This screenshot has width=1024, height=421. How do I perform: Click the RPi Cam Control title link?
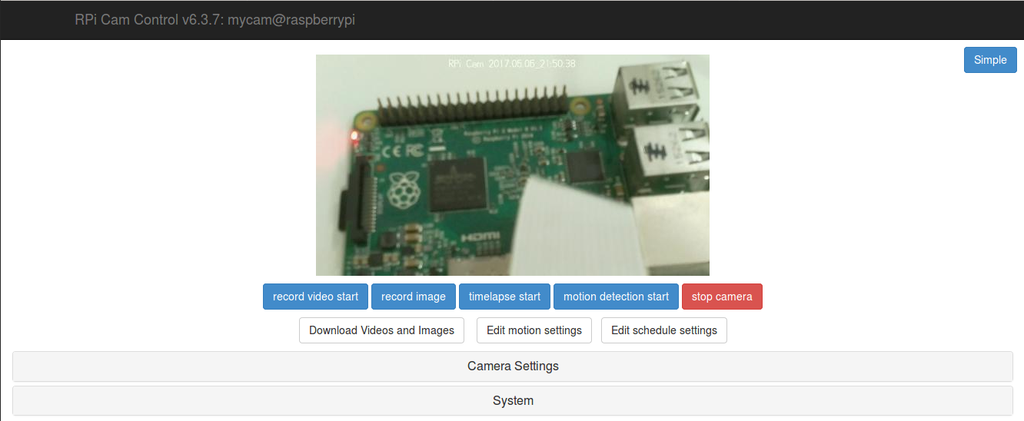(215, 20)
